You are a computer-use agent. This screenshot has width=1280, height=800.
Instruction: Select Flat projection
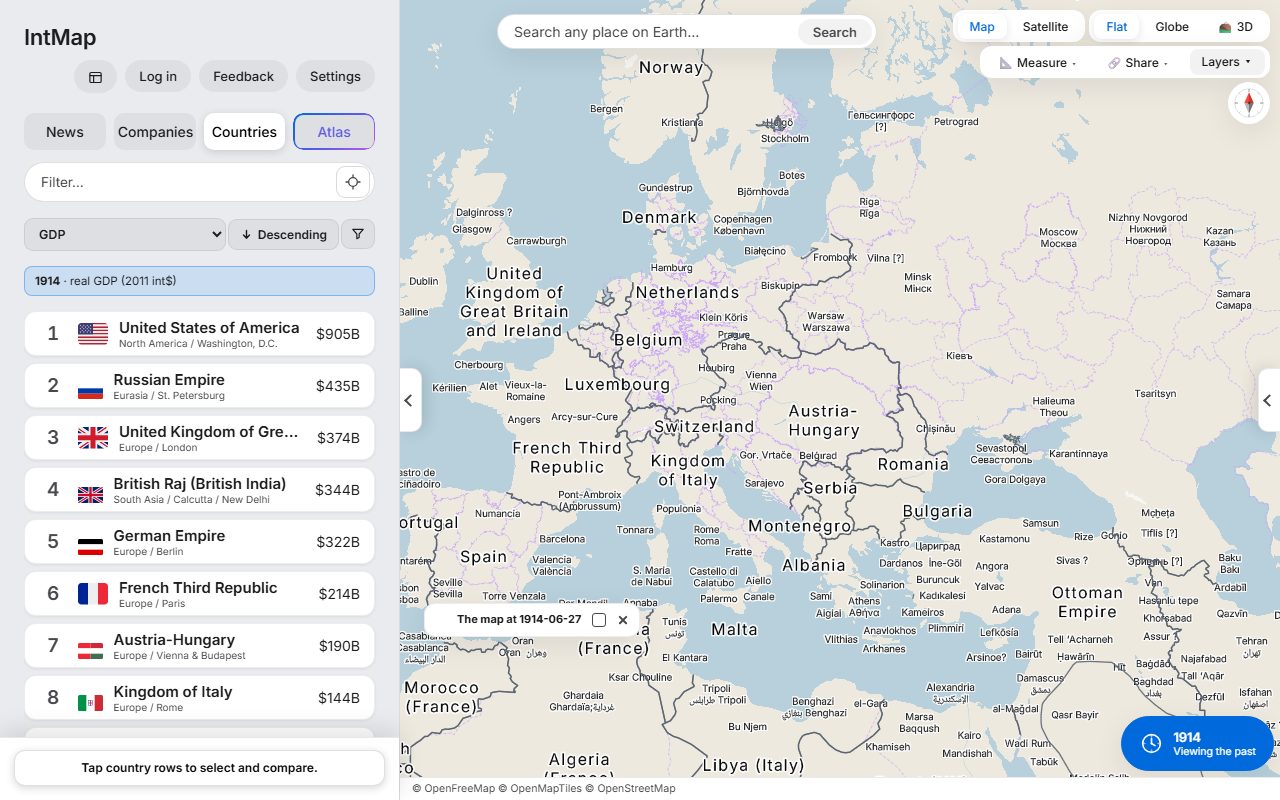(1116, 27)
